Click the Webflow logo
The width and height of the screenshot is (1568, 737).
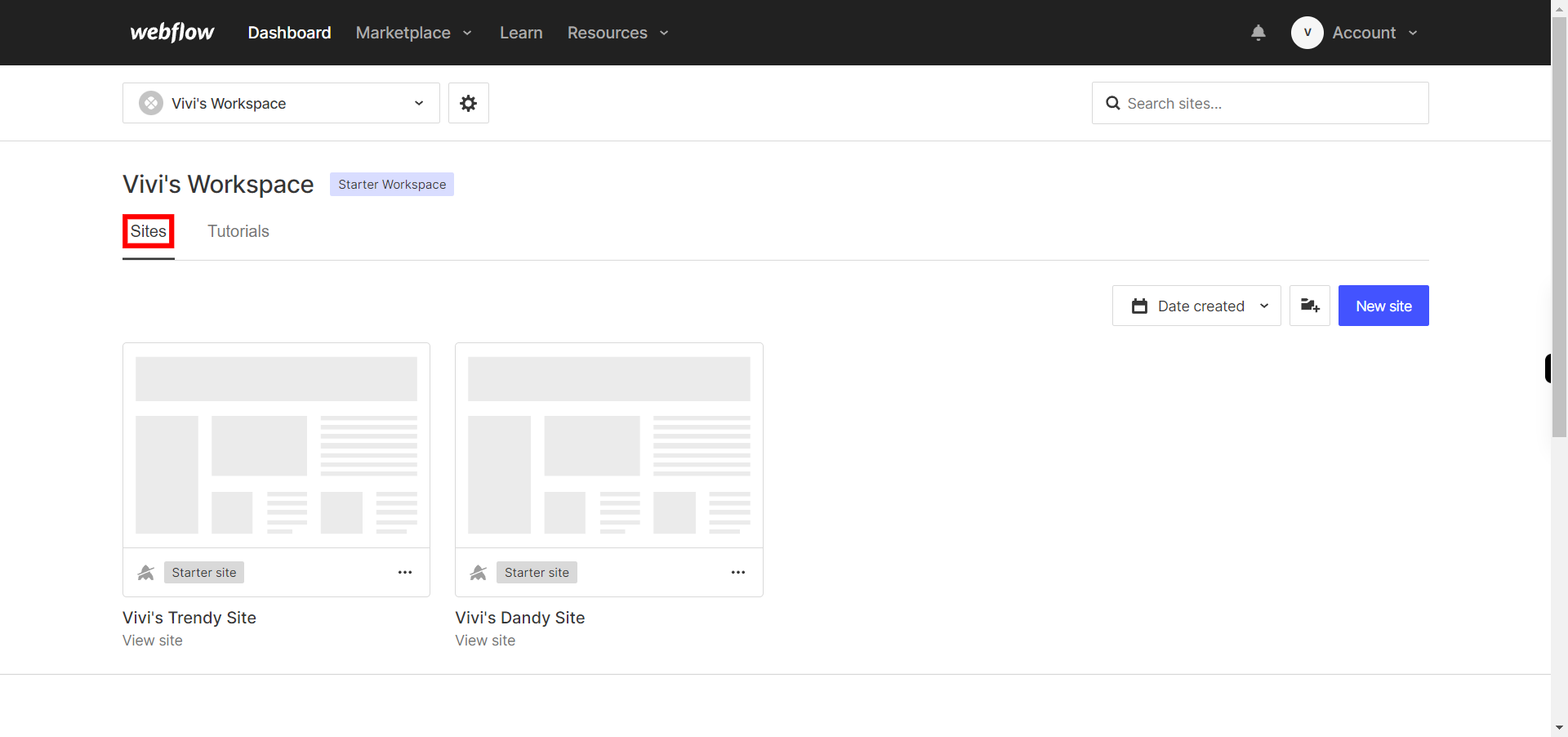point(172,33)
